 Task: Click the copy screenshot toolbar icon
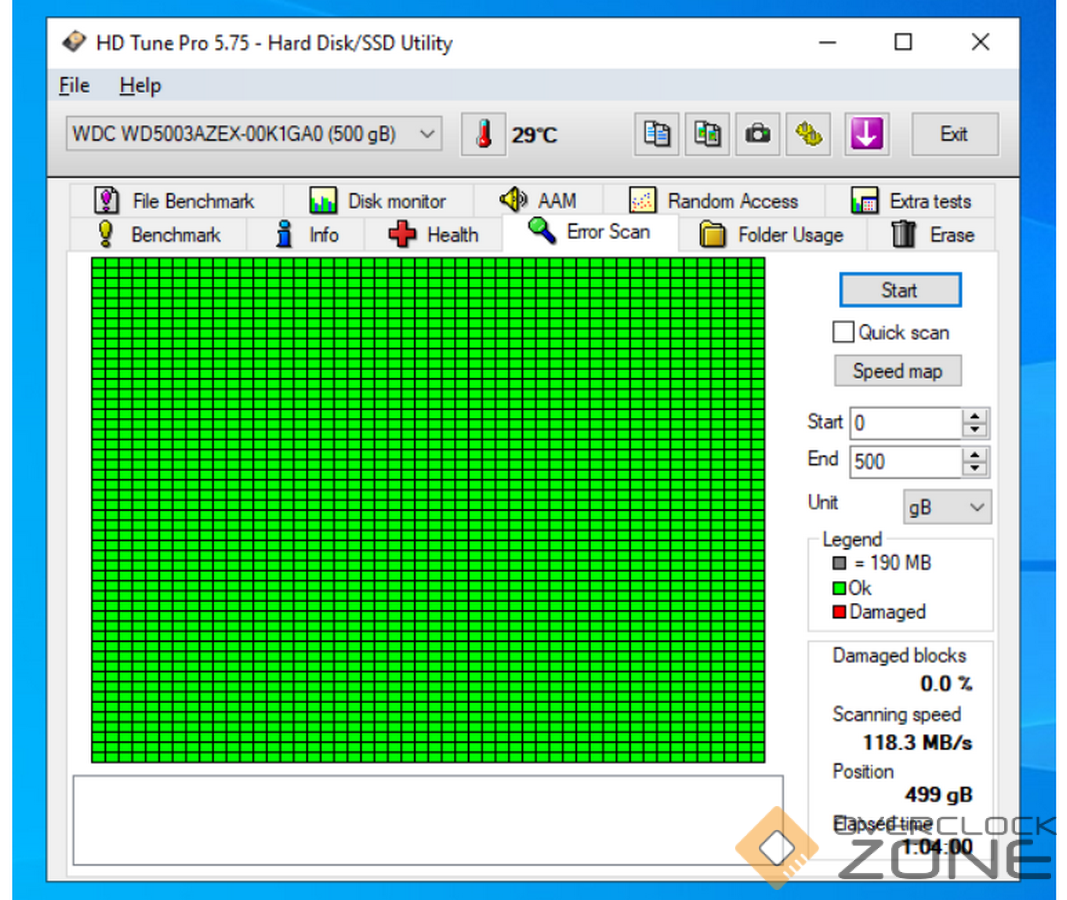click(x=707, y=134)
